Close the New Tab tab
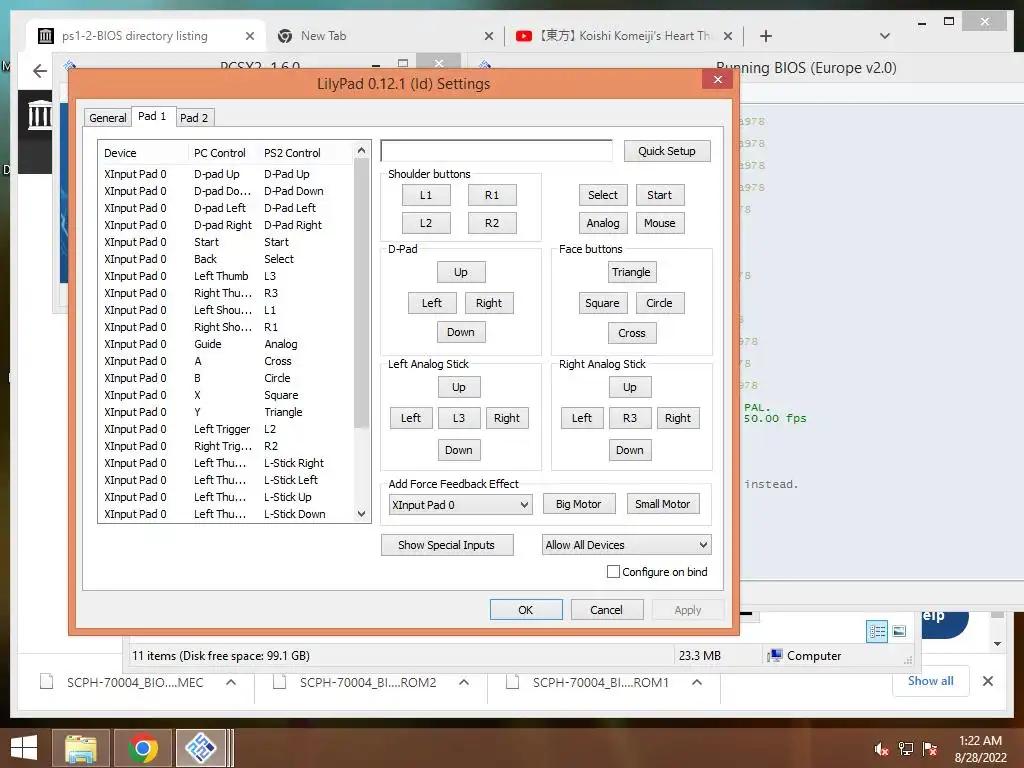 [x=488, y=36]
